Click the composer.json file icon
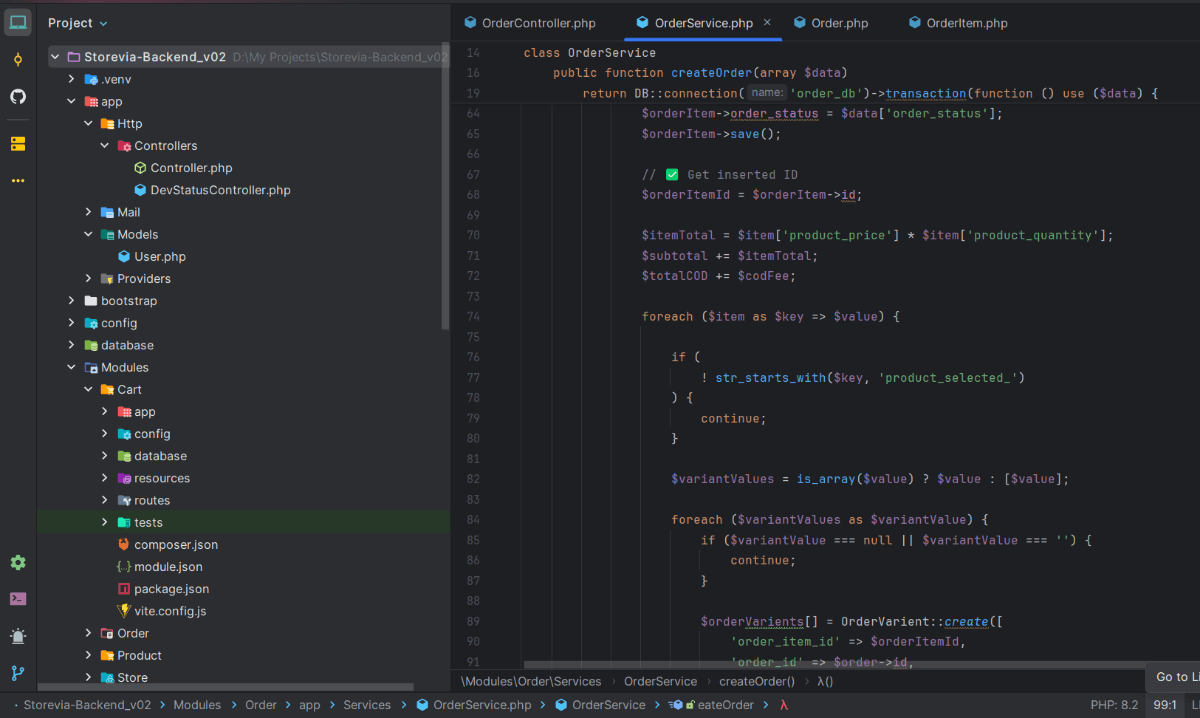 pyautogui.click(x=124, y=545)
